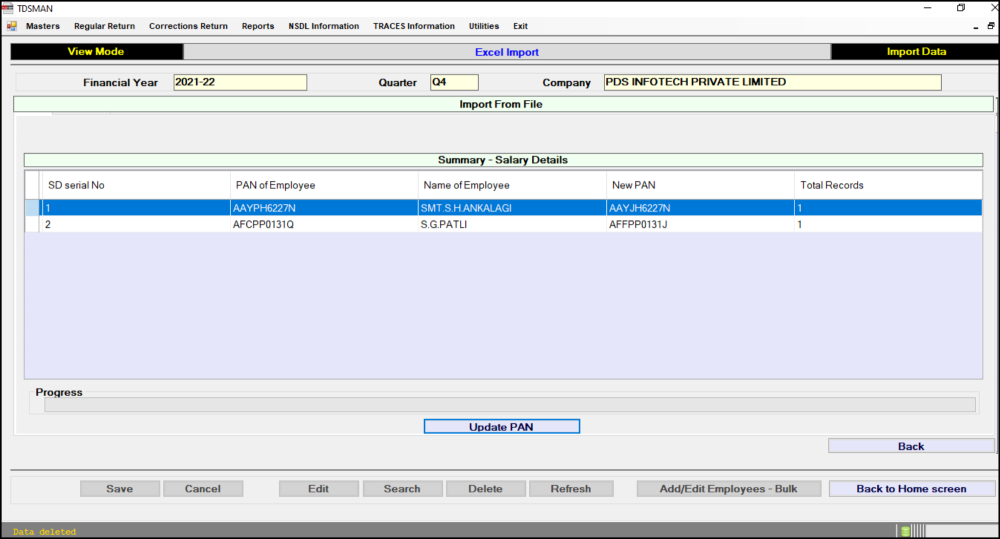Click the Save button
The height and width of the screenshot is (539, 1000).
coord(120,489)
